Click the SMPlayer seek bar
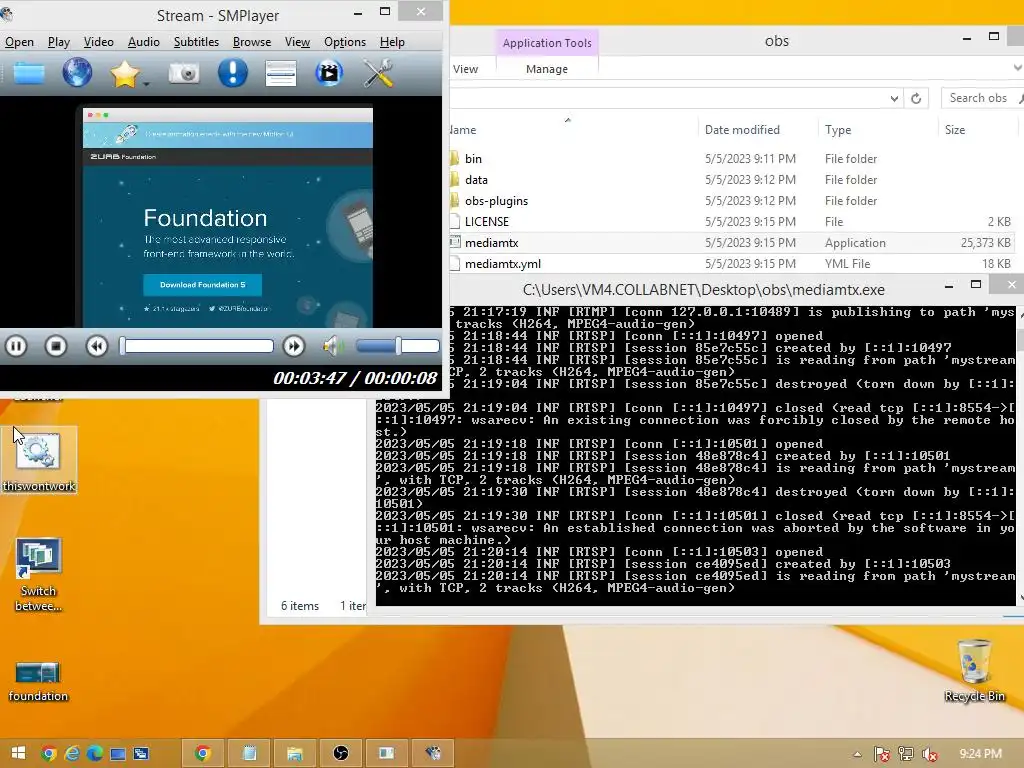 (x=197, y=345)
